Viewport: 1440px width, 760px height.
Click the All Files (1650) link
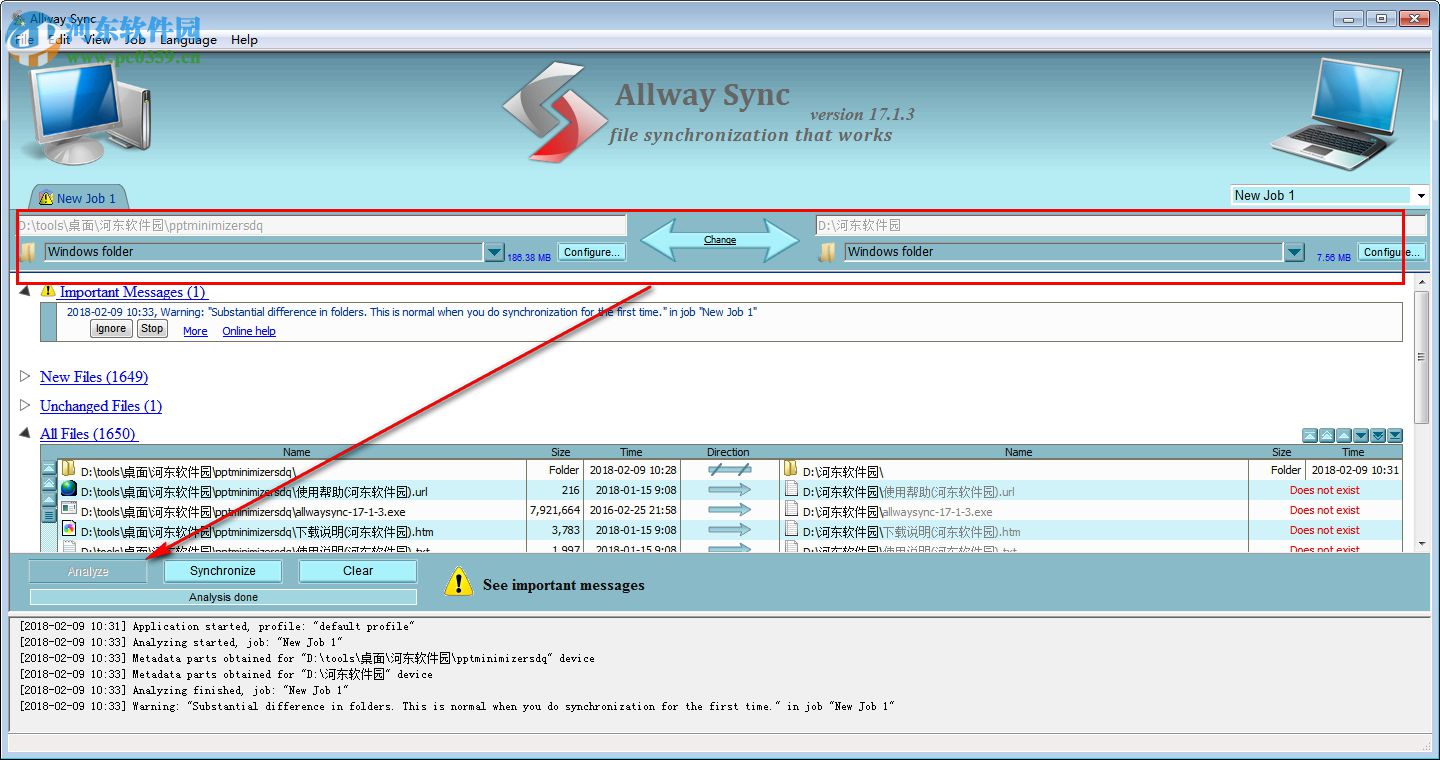tap(88, 434)
